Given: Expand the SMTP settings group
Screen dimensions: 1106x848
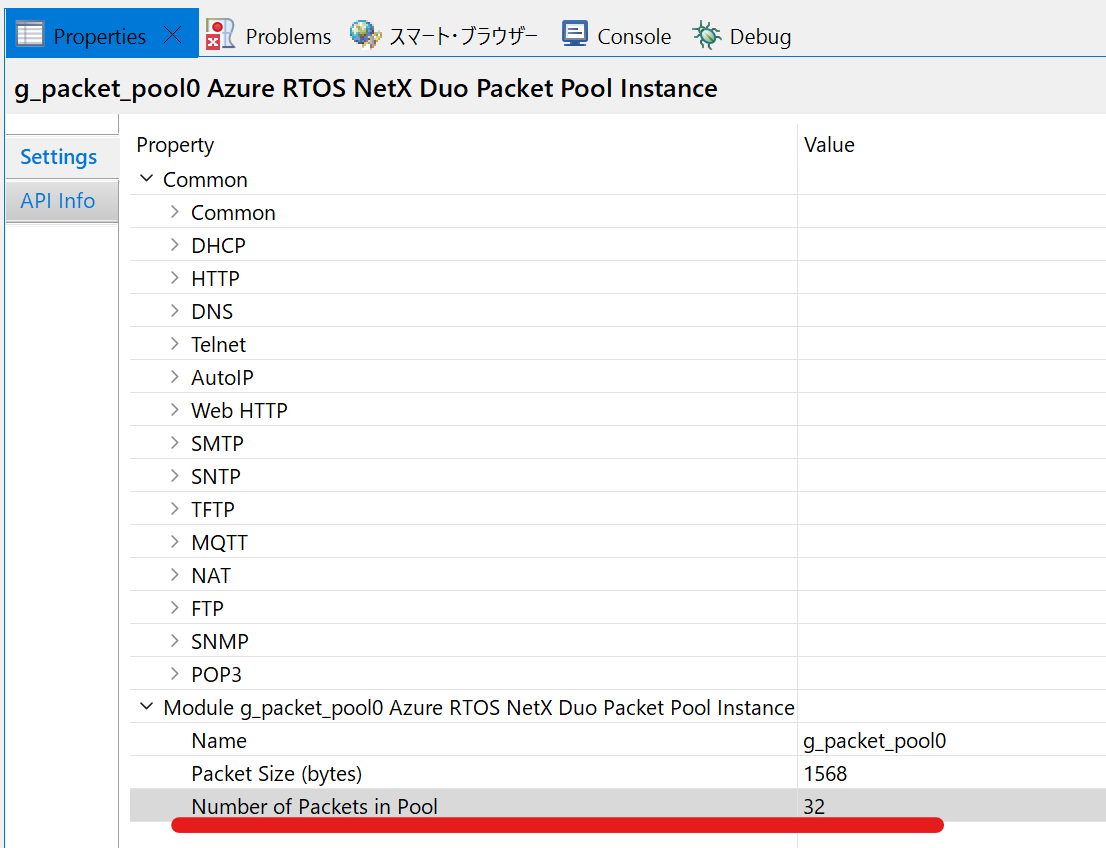Looking at the screenshot, I should click(174, 442).
